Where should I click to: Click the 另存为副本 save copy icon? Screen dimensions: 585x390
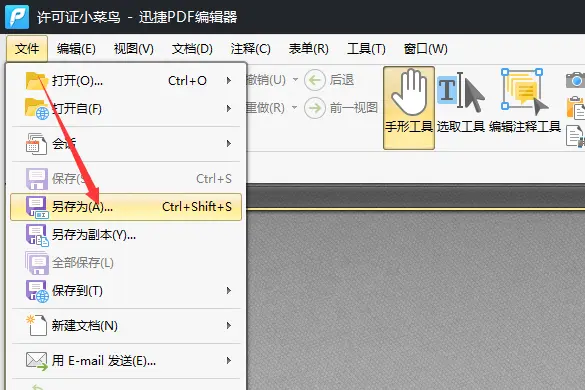pyautogui.click(x=37, y=235)
